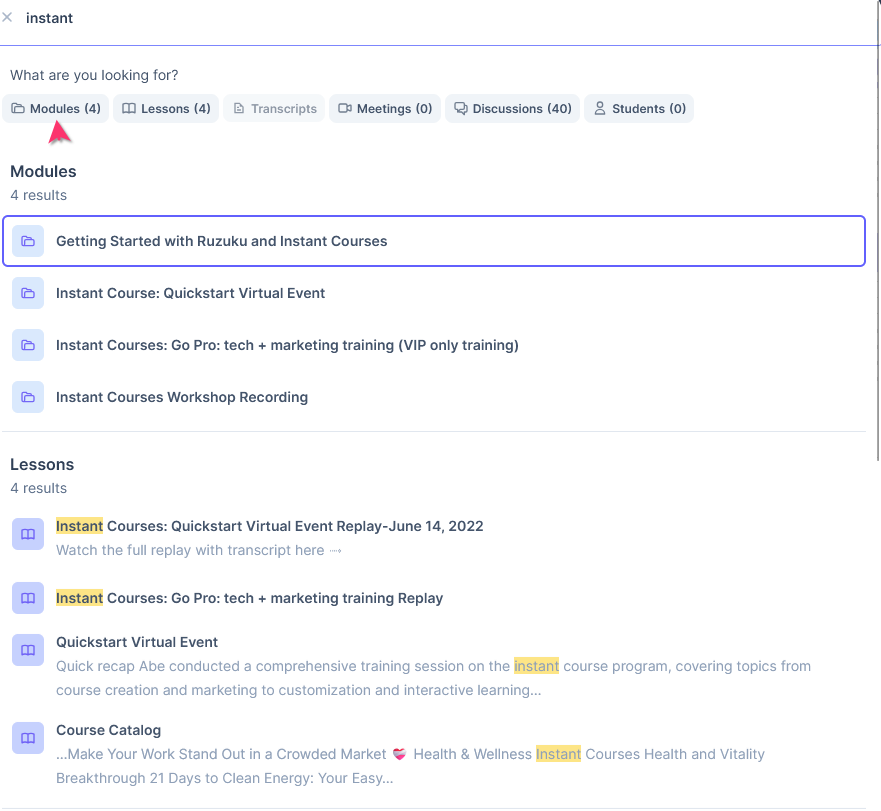This screenshot has width=881, height=811.
Task: Filter results by Meetings (0)
Action: 385,108
